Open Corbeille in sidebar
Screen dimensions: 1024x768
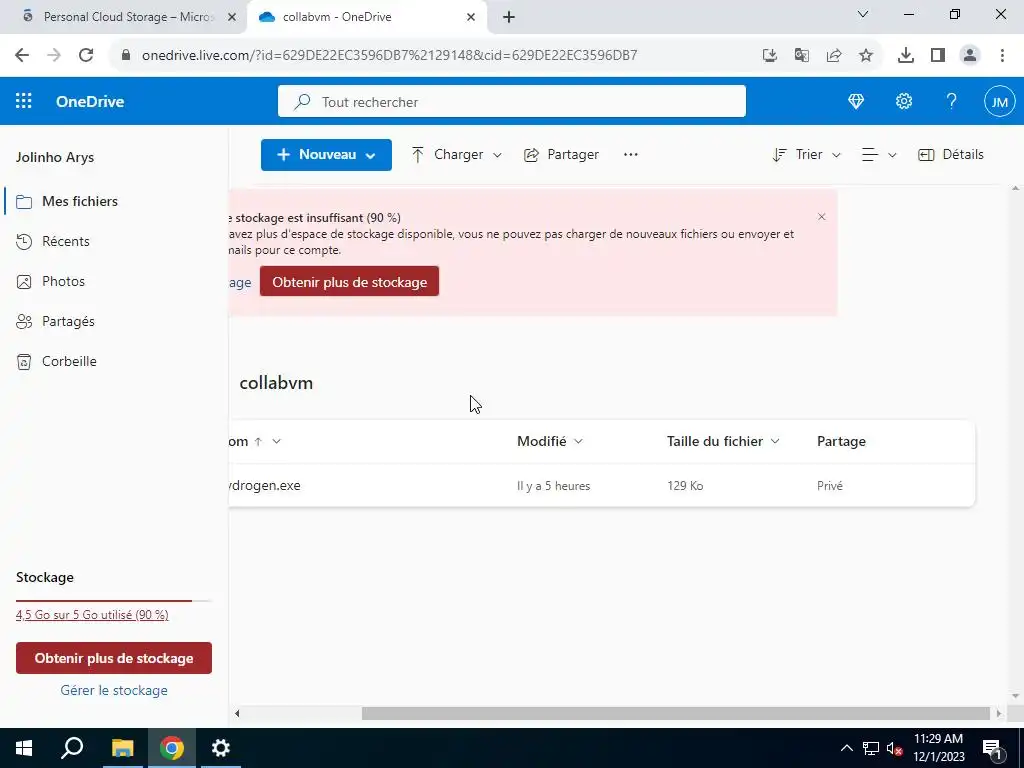coord(69,361)
